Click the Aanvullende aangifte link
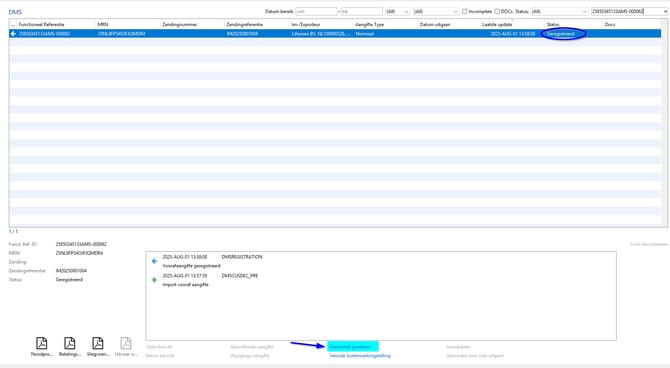 (x=252, y=347)
